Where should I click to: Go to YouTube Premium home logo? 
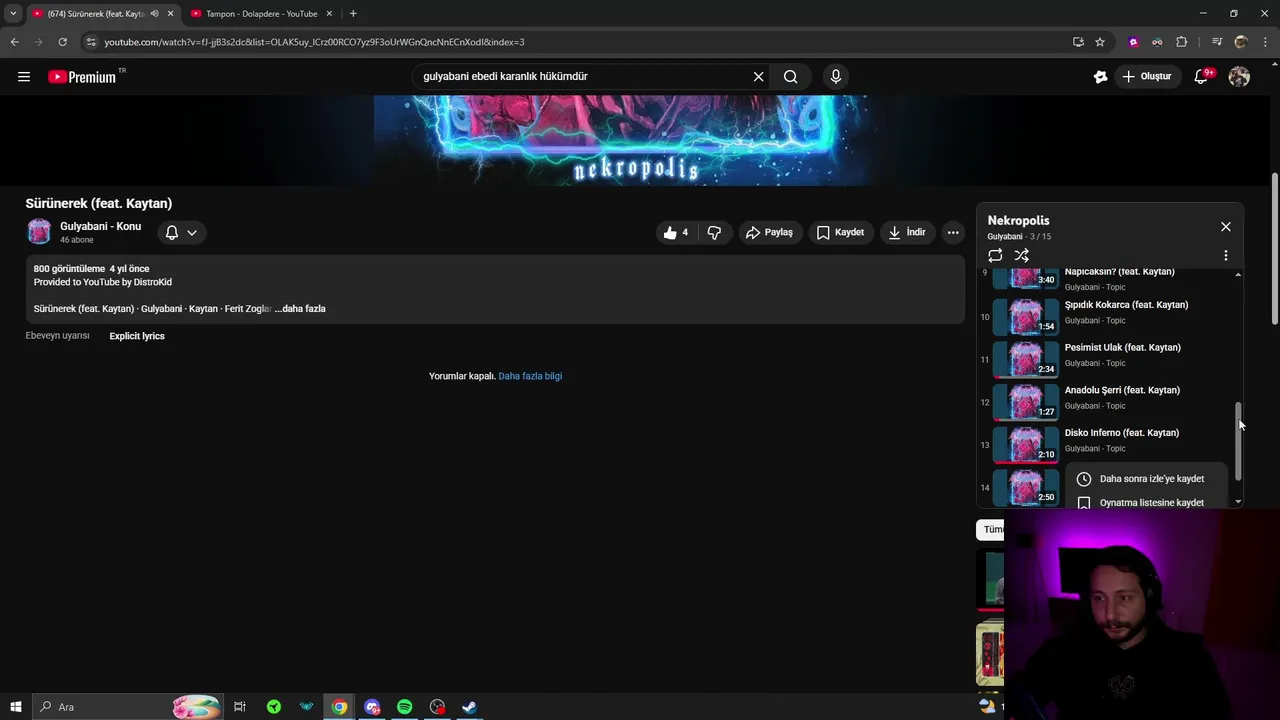point(82,77)
